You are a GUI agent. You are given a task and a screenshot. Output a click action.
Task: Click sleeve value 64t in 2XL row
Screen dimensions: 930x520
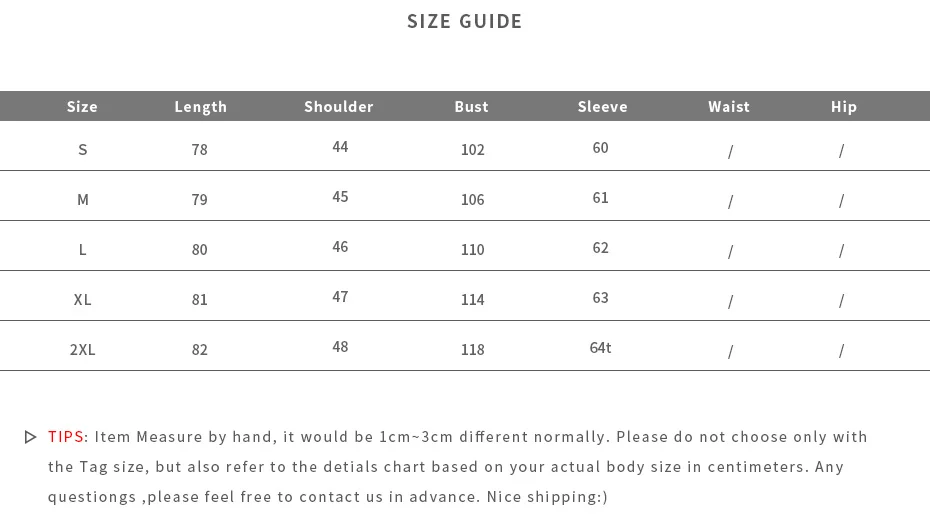coord(600,347)
